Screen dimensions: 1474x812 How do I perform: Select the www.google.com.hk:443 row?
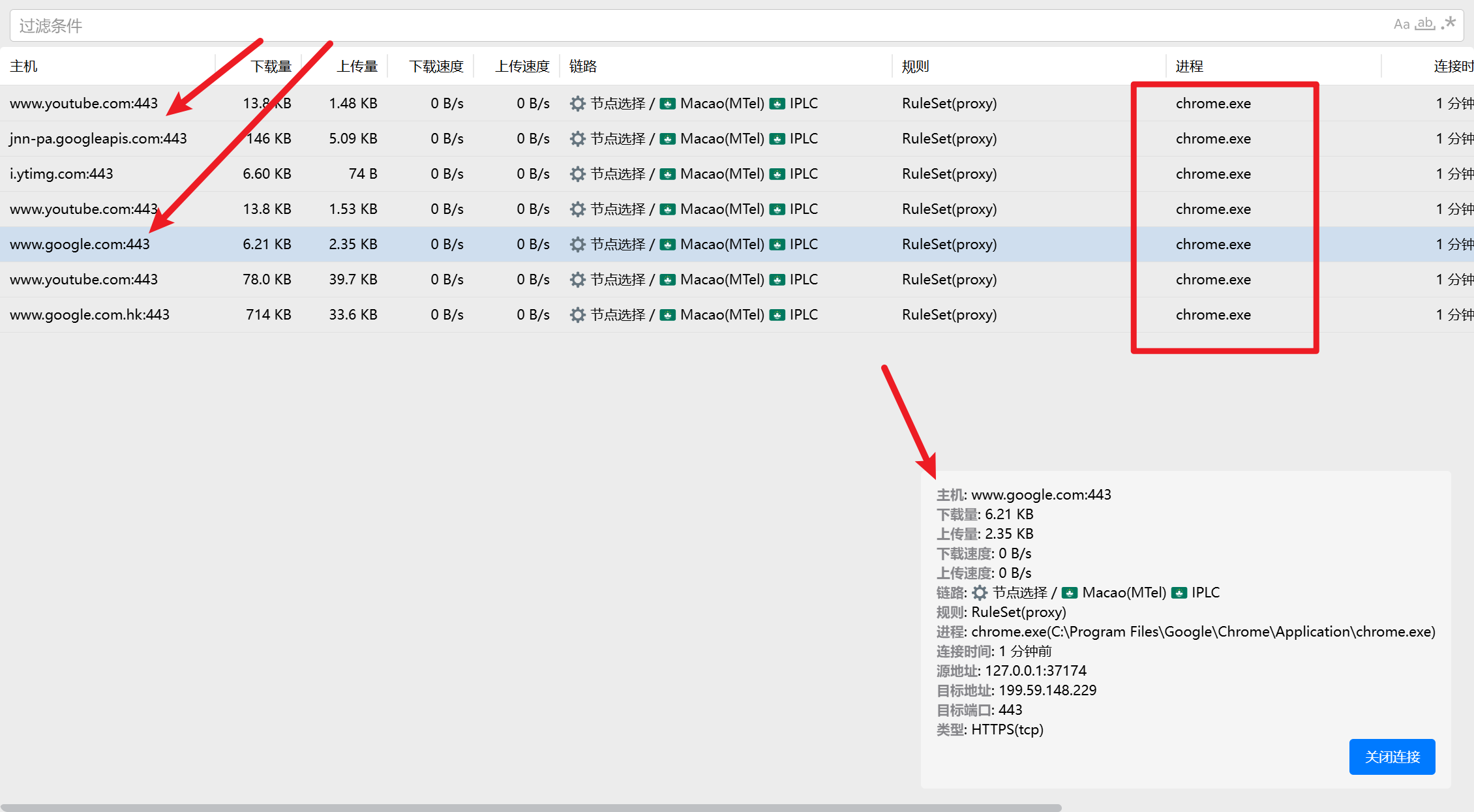tap(737, 314)
